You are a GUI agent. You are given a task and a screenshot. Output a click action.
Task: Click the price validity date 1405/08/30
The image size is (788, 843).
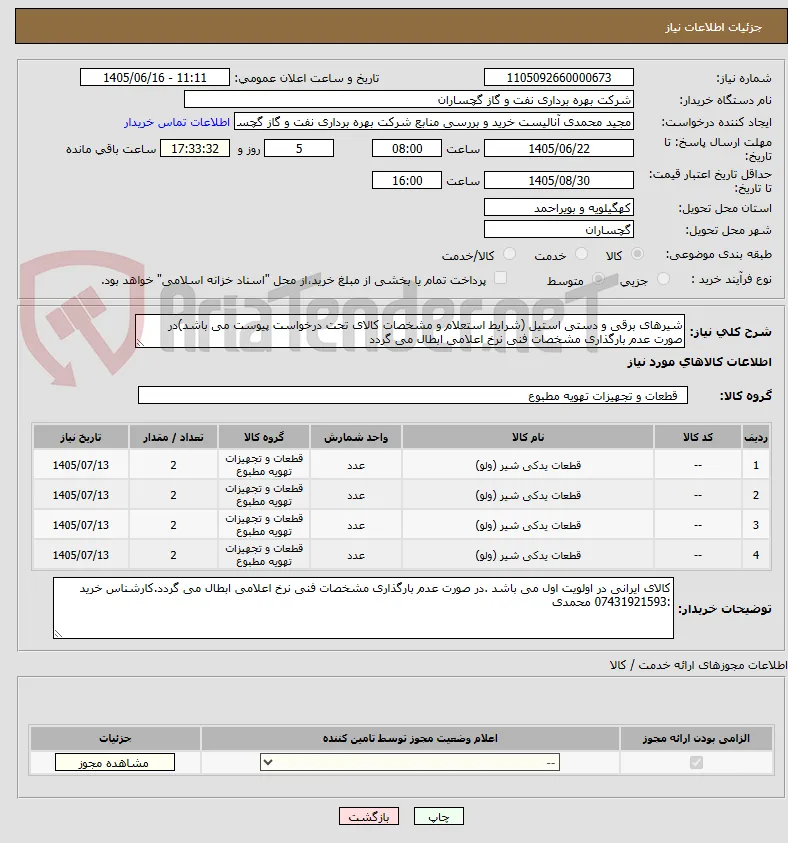pyautogui.click(x=558, y=181)
